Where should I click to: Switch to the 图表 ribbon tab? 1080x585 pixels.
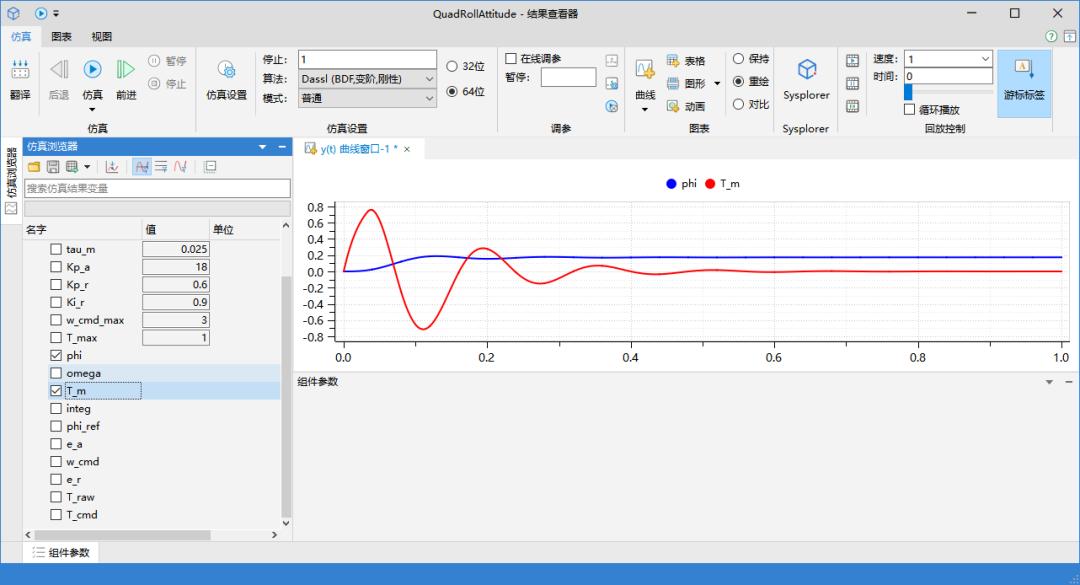pos(61,37)
